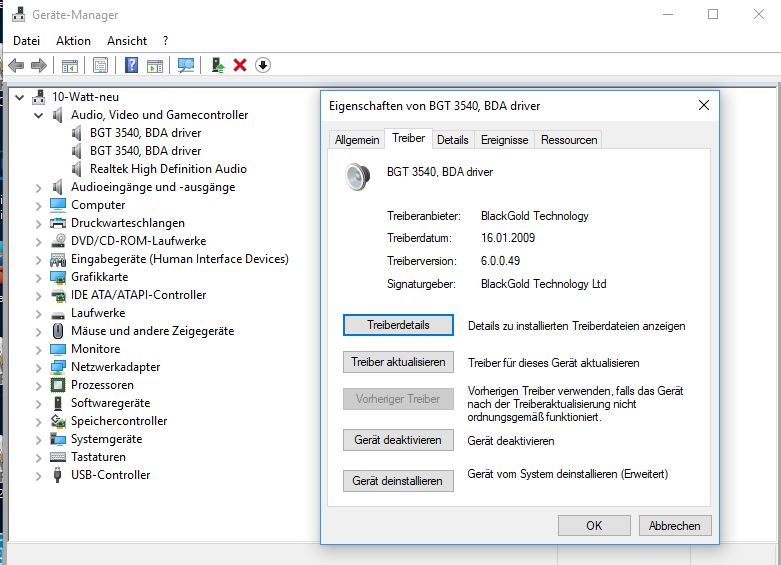Expand the USB-Controller tree node
781x565 pixels.
pyautogui.click(x=39, y=475)
